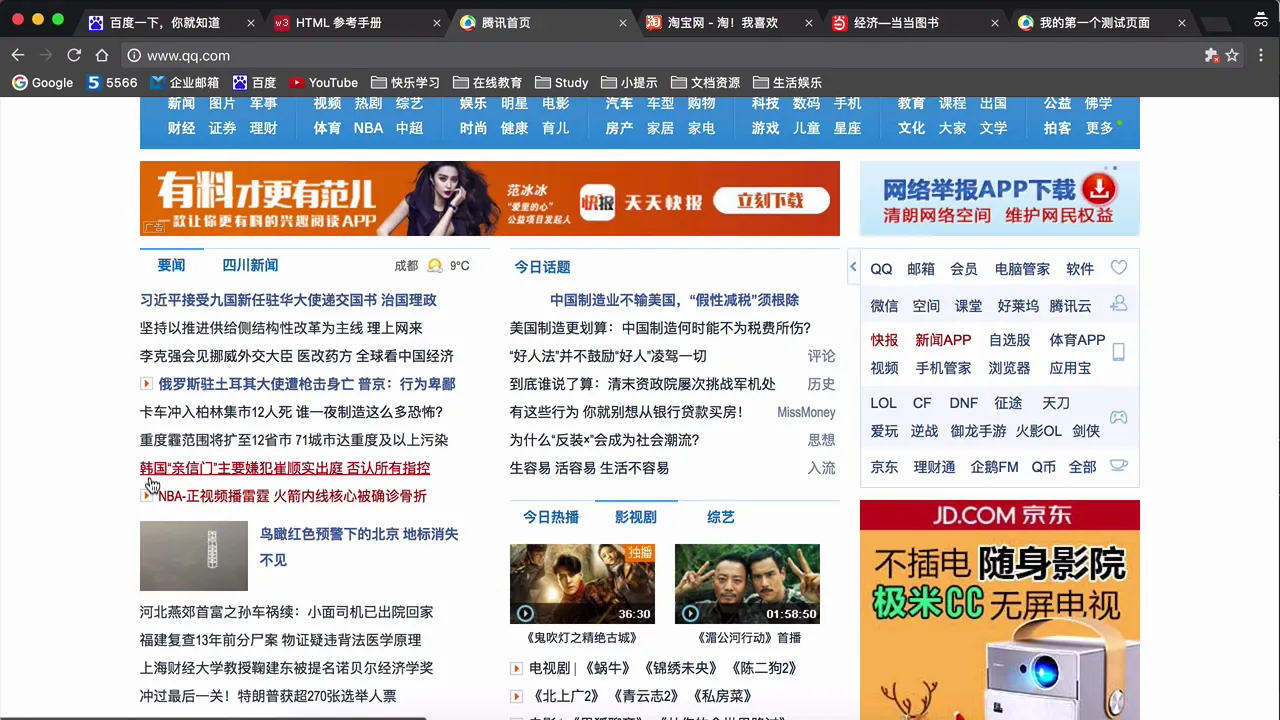Open the Study bookmark folder
The image size is (1280, 720).
pyautogui.click(x=561, y=83)
